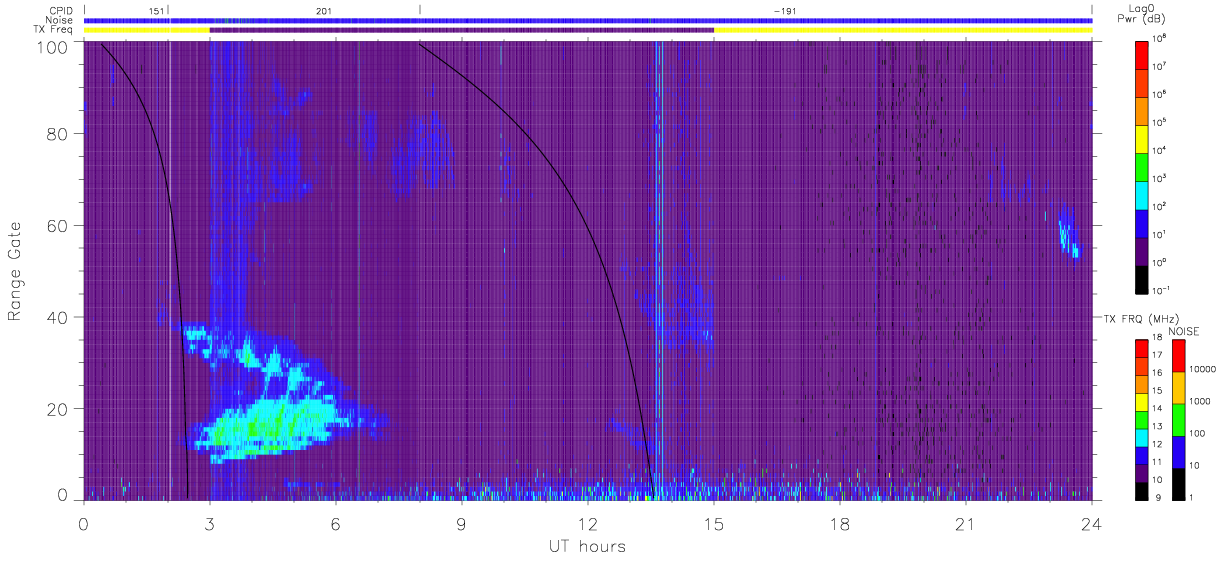Pick the cyan 12-13 MHz TX FRQ segment
This screenshot has height=567, width=1228.
click(1142, 437)
